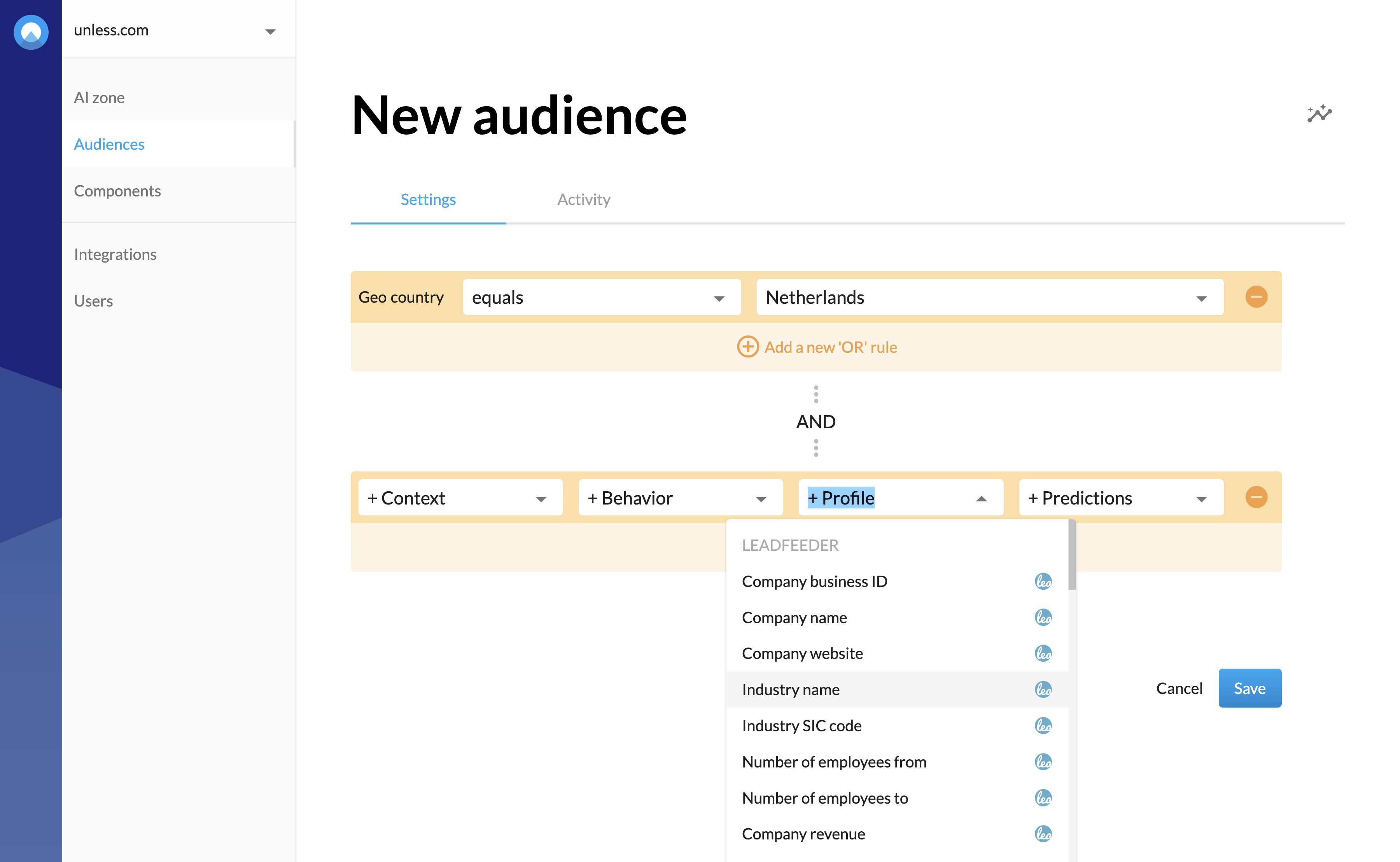This screenshot has height=862, width=1400.
Task: Click the LEADFEEDER group header
Action: (790, 545)
